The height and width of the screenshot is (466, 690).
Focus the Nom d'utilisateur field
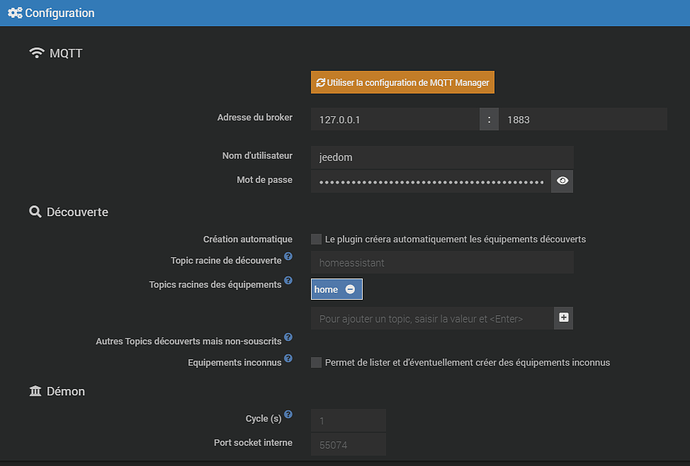(x=441, y=156)
